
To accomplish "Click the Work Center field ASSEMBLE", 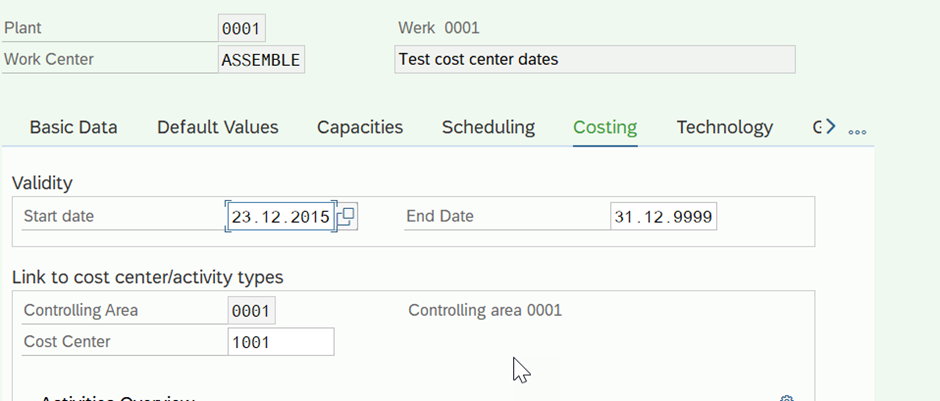I will click(261, 59).
